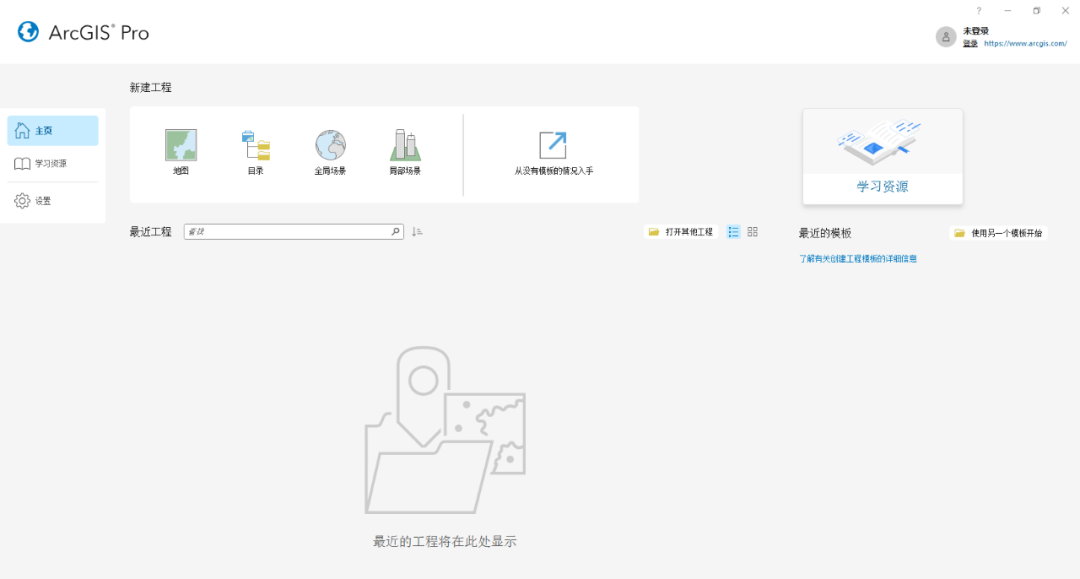Click the 使用另一个模板开始 button
Screen dimensions: 1080x579
(x=998, y=232)
